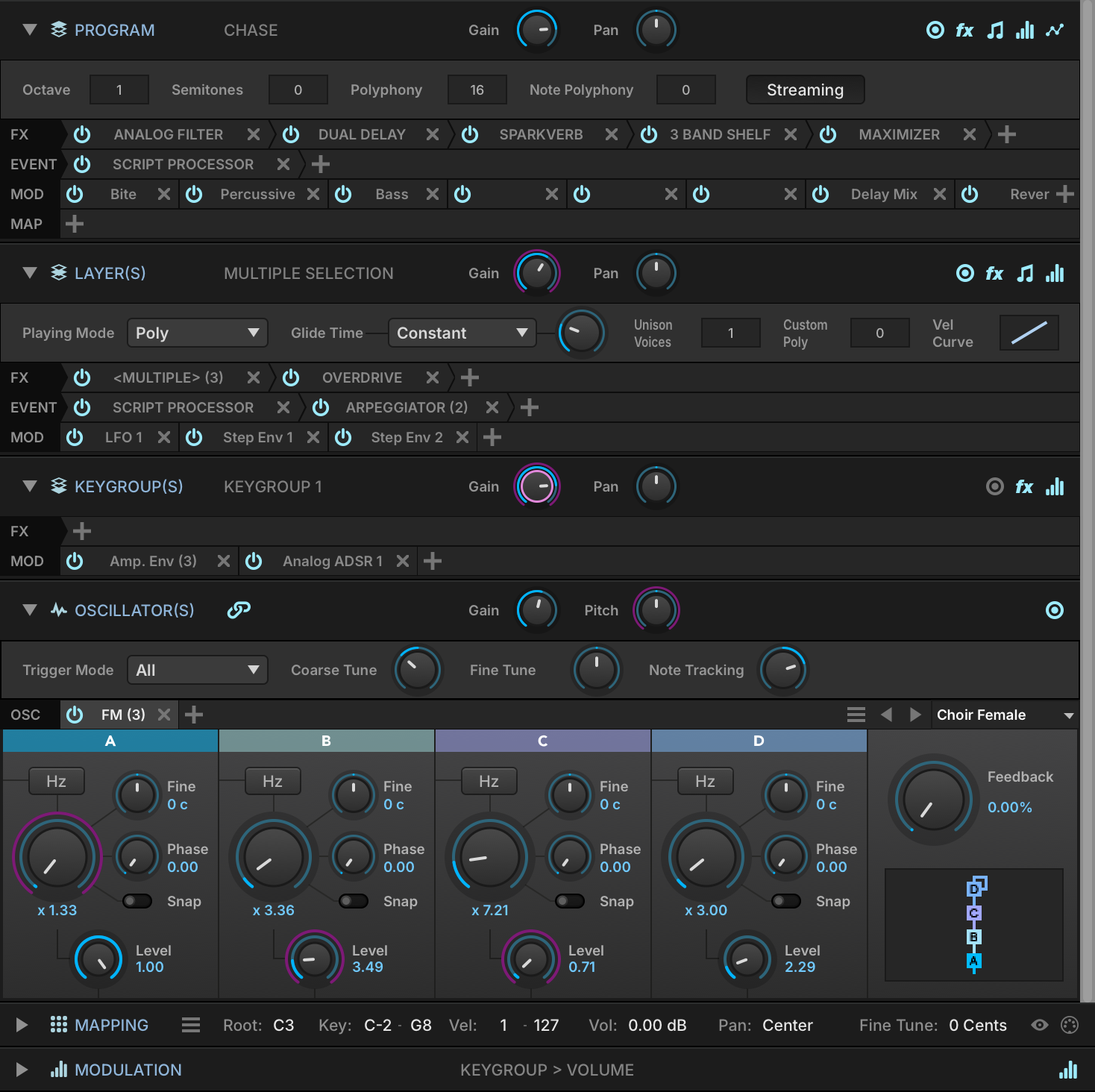Toggle power of Dual Delay effect
The image size is (1095, 1092).
(291, 134)
